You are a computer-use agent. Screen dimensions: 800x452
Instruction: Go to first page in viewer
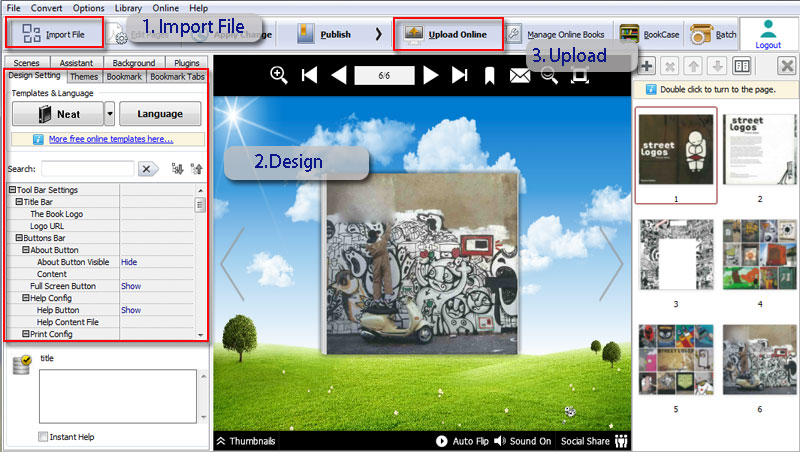pyautogui.click(x=309, y=76)
